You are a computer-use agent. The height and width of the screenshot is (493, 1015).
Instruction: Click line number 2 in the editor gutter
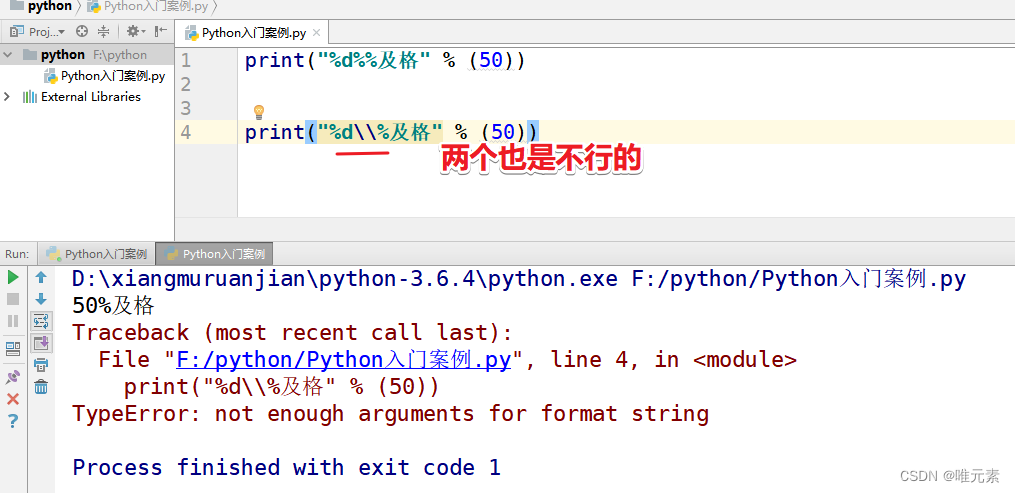(x=186, y=84)
